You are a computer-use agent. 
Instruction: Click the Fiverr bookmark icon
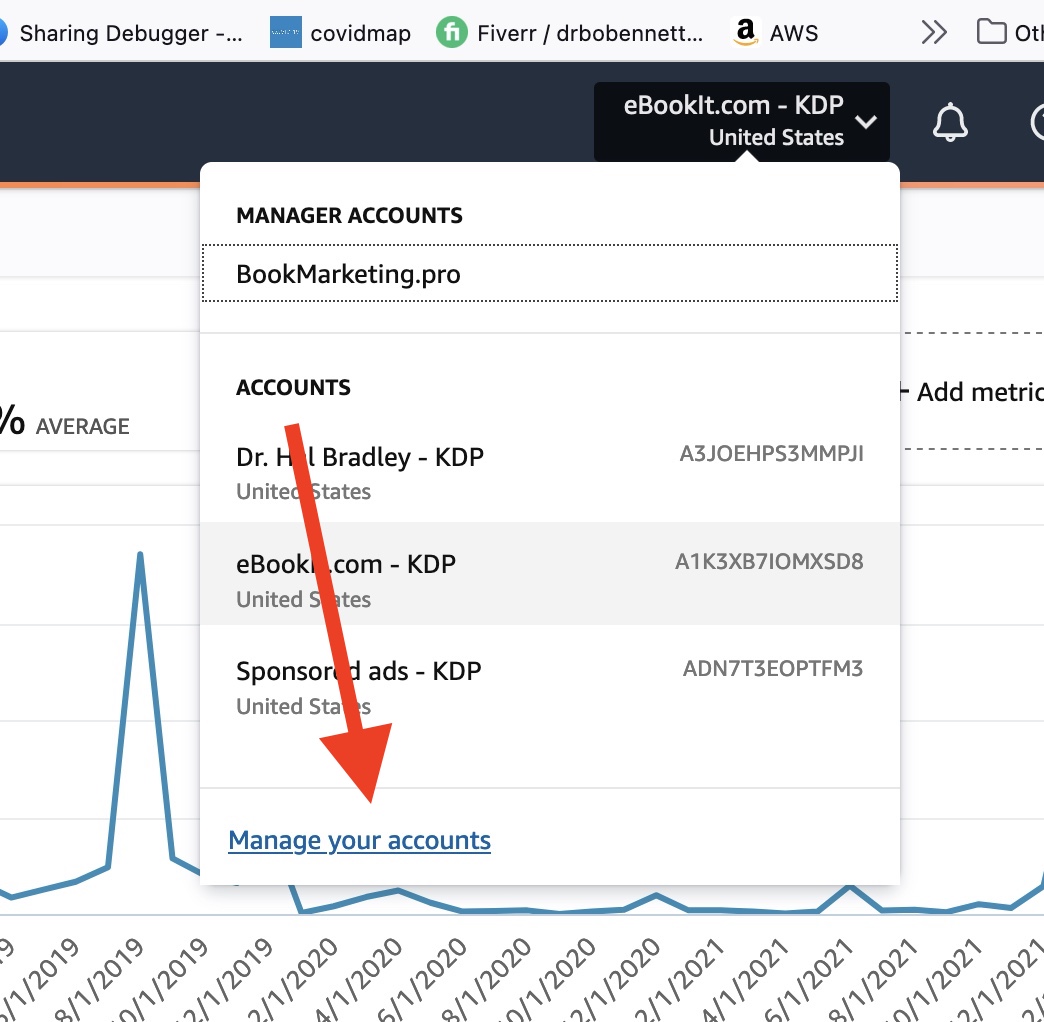[451, 32]
